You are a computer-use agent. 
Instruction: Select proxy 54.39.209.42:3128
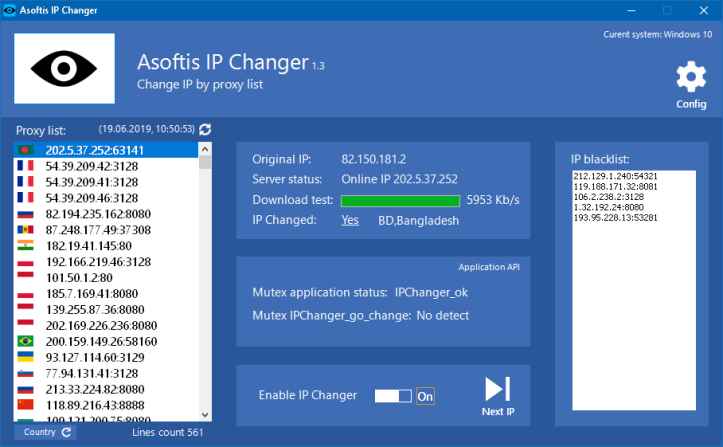pyautogui.click(x=91, y=167)
